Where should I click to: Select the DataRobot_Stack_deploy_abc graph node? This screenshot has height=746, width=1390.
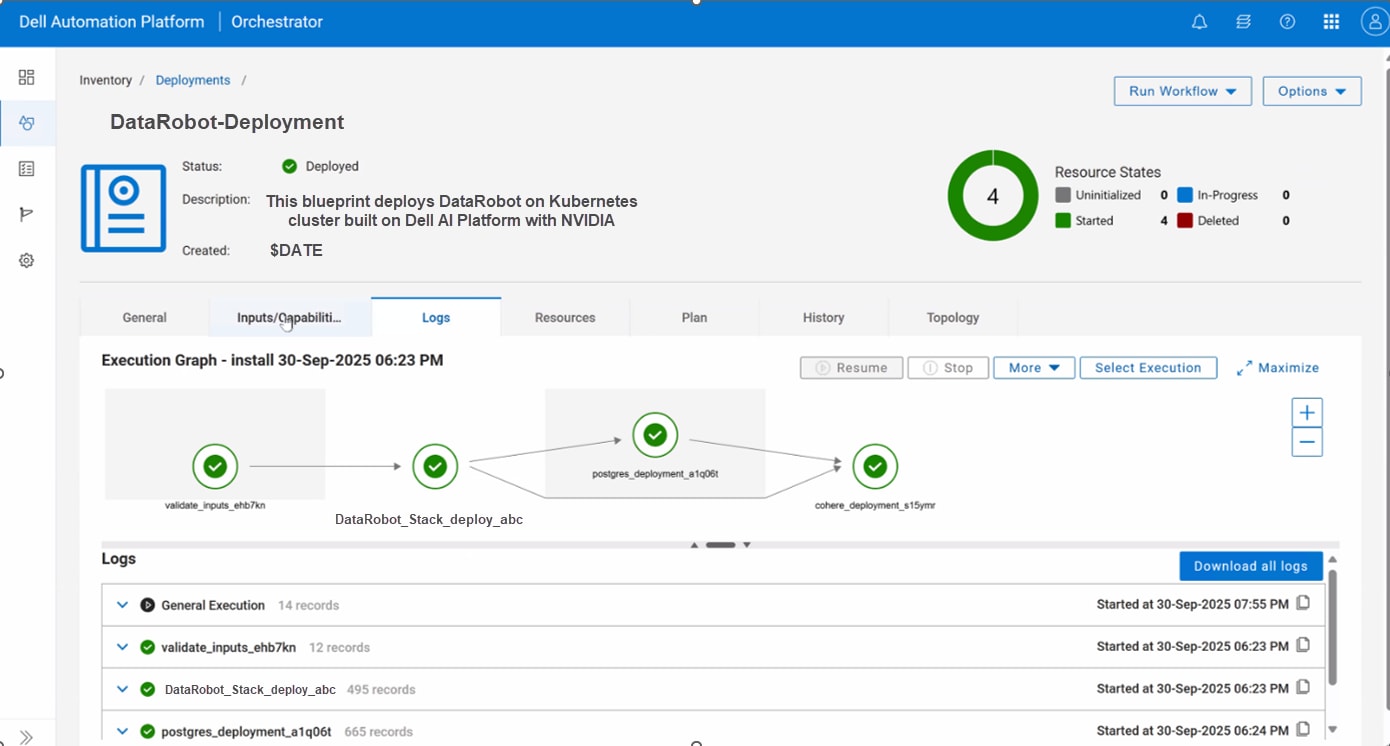[435, 466]
